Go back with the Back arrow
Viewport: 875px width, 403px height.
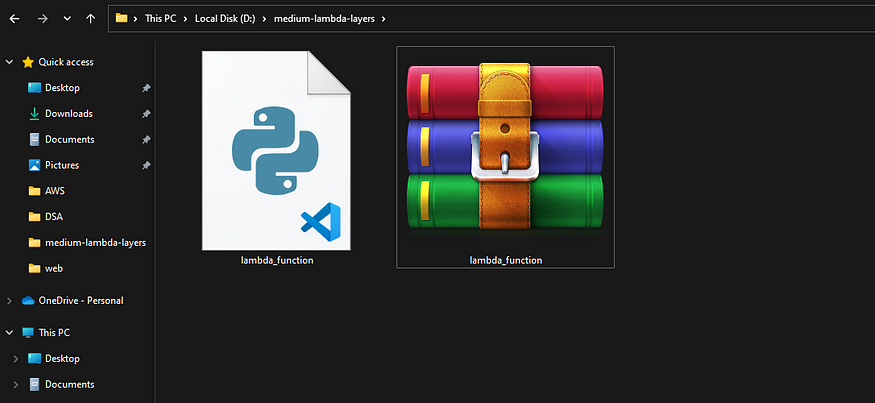[15, 18]
